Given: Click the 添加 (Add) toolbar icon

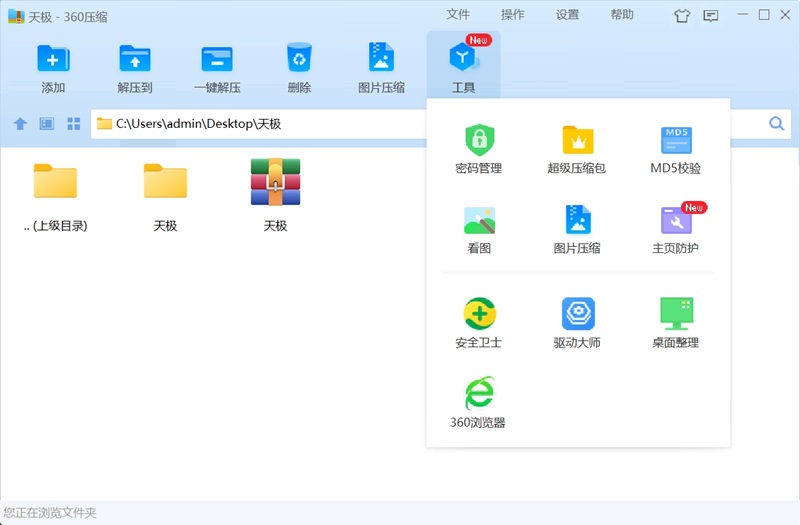Looking at the screenshot, I should tap(53, 58).
